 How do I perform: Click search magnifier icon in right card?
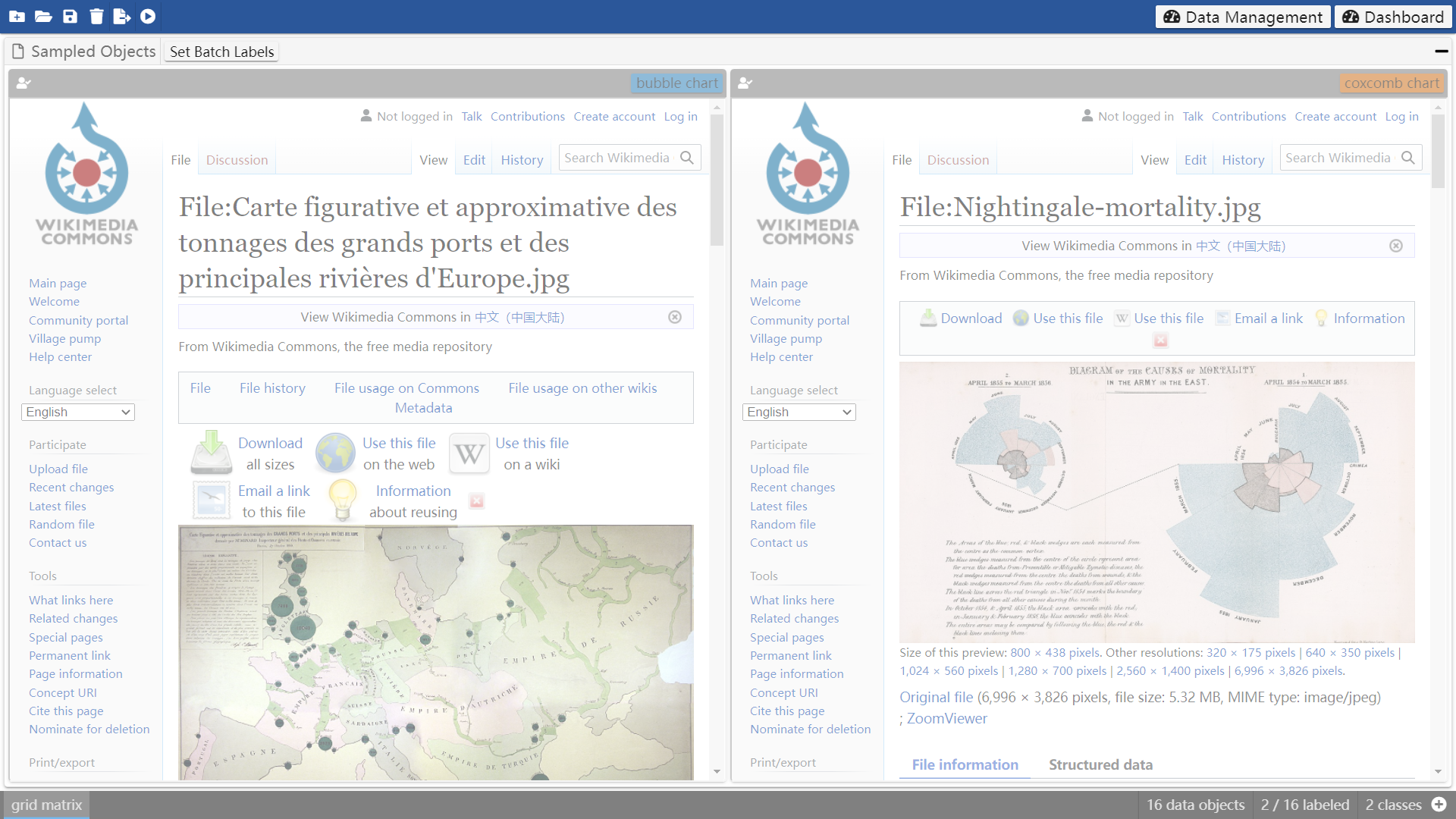pyautogui.click(x=1408, y=158)
